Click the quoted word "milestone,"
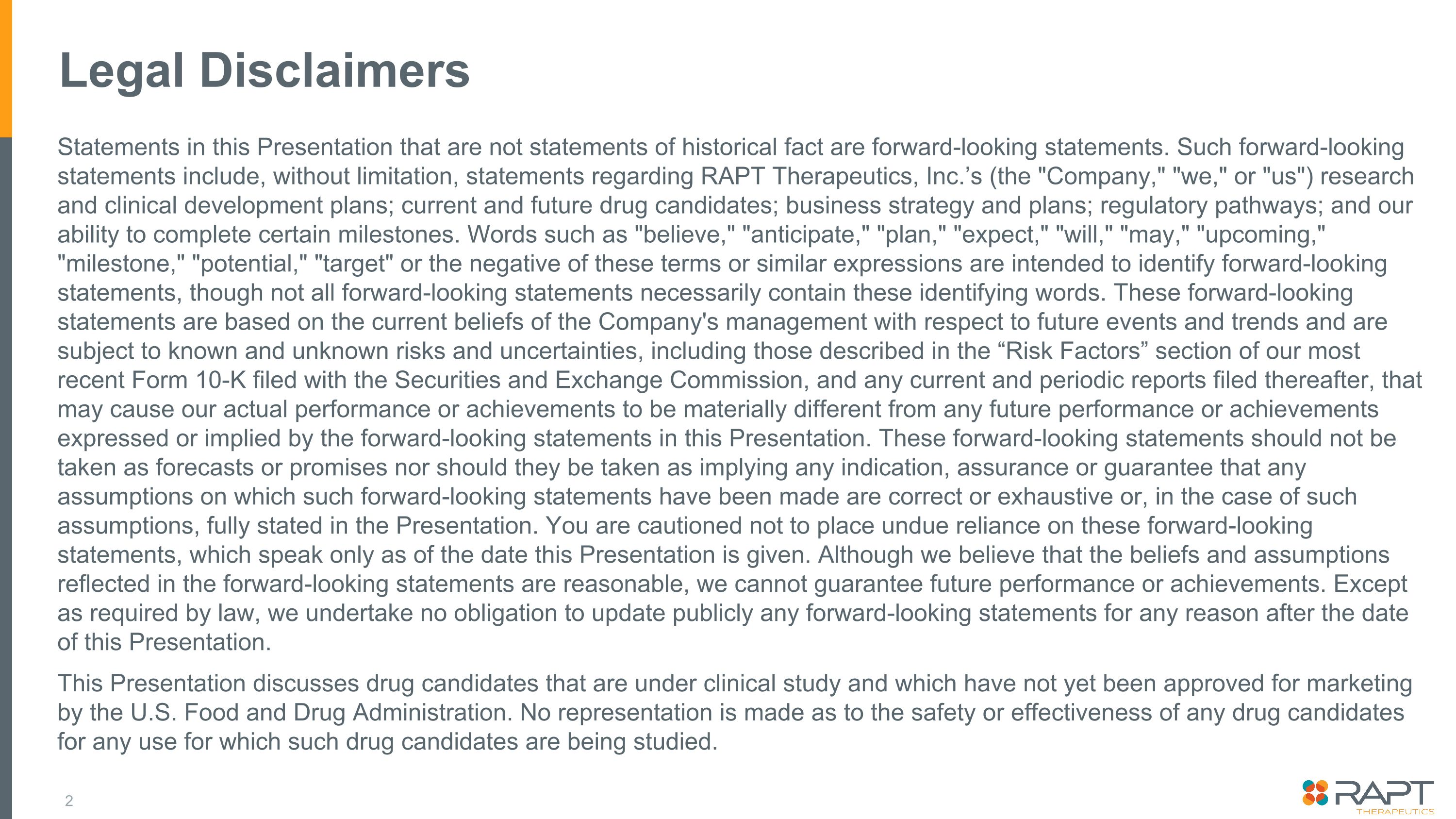Image resolution: width=1456 pixels, height=819 pixels. point(121,264)
